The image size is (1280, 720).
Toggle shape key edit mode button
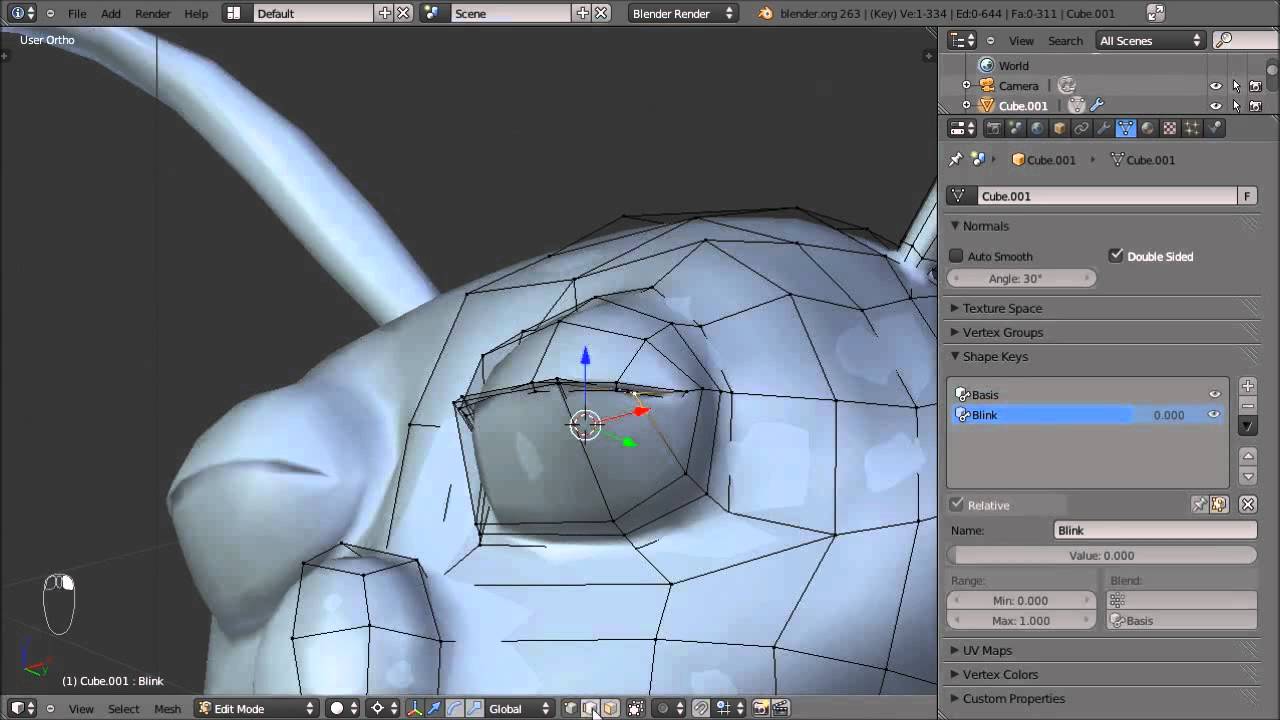pyautogui.click(x=1219, y=505)
